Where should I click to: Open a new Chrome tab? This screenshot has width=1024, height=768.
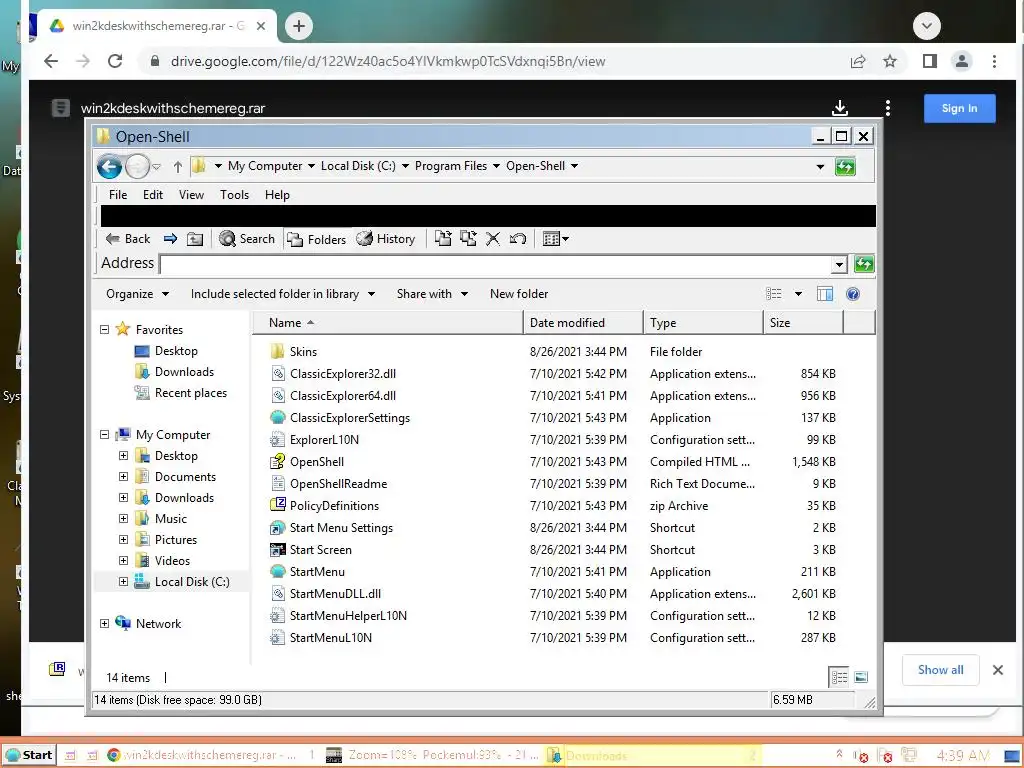(x=299, y=26)
